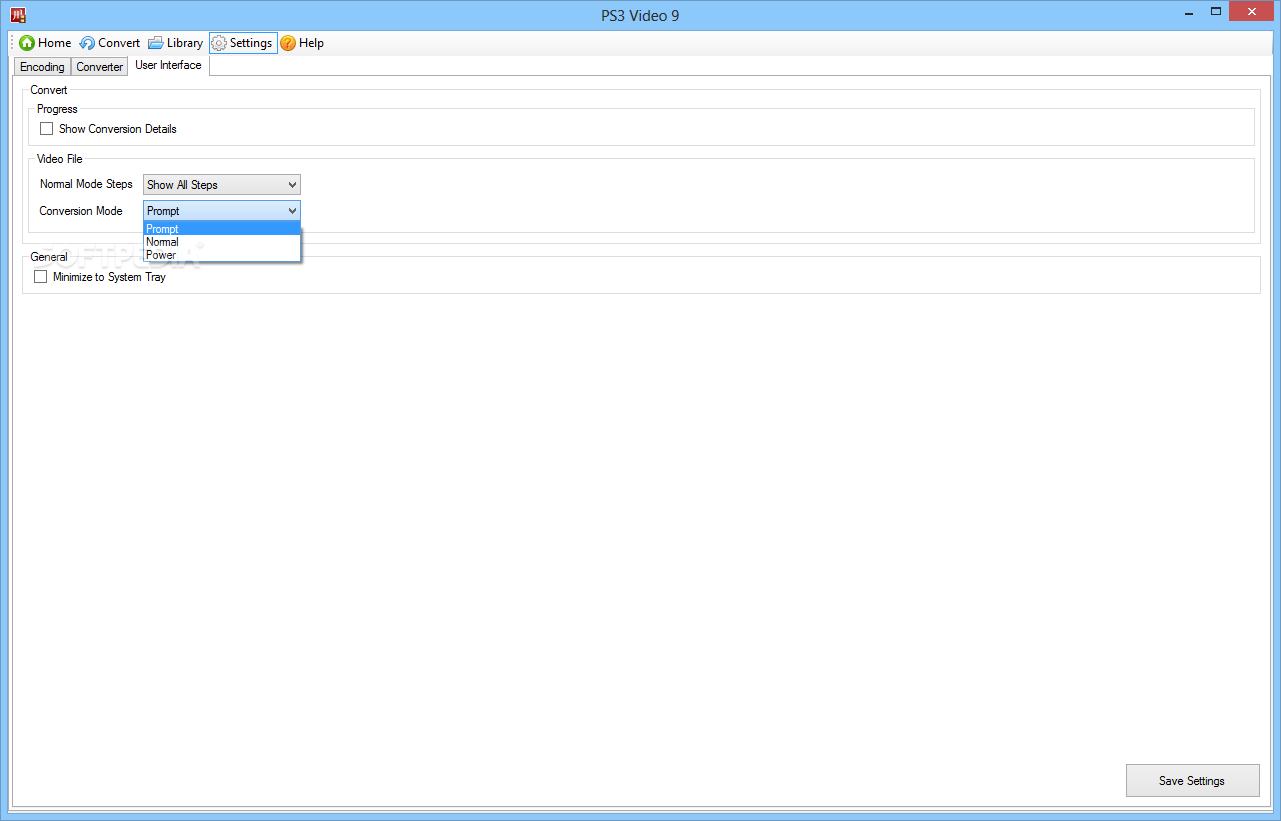Image resolution: width=1281 pixels, height=821 pixels.
Task: Click the blue Convert arrows icon
Action: pyautogui.click(x=87, y=43)
